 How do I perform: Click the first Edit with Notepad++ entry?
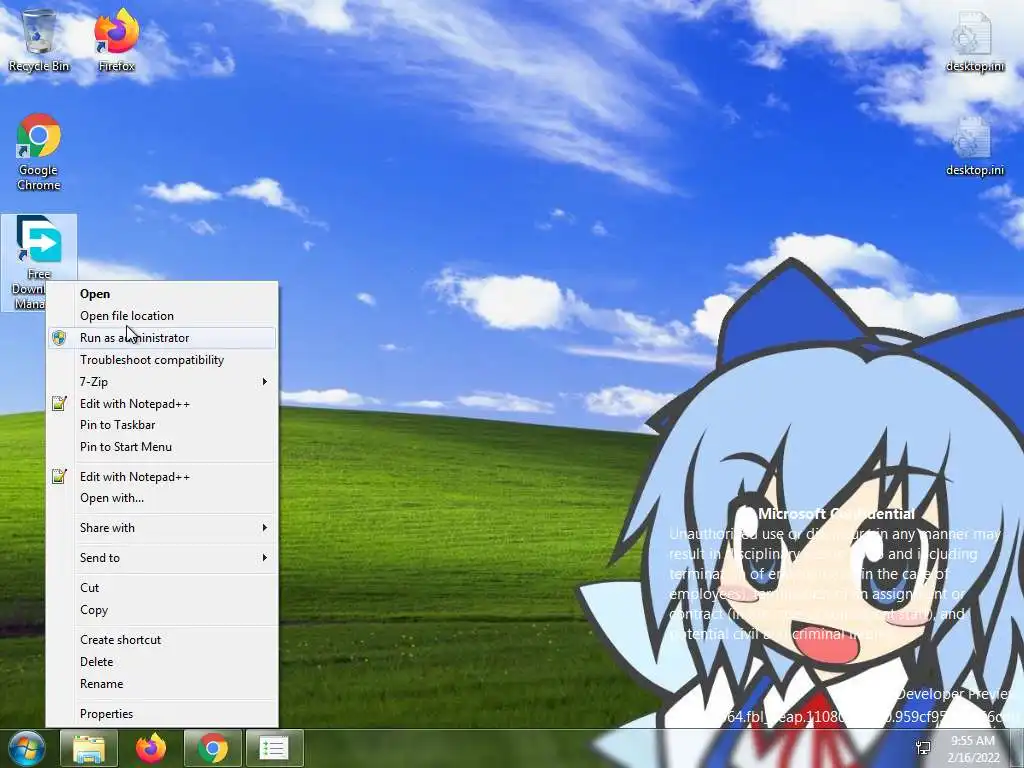[162, 404]
